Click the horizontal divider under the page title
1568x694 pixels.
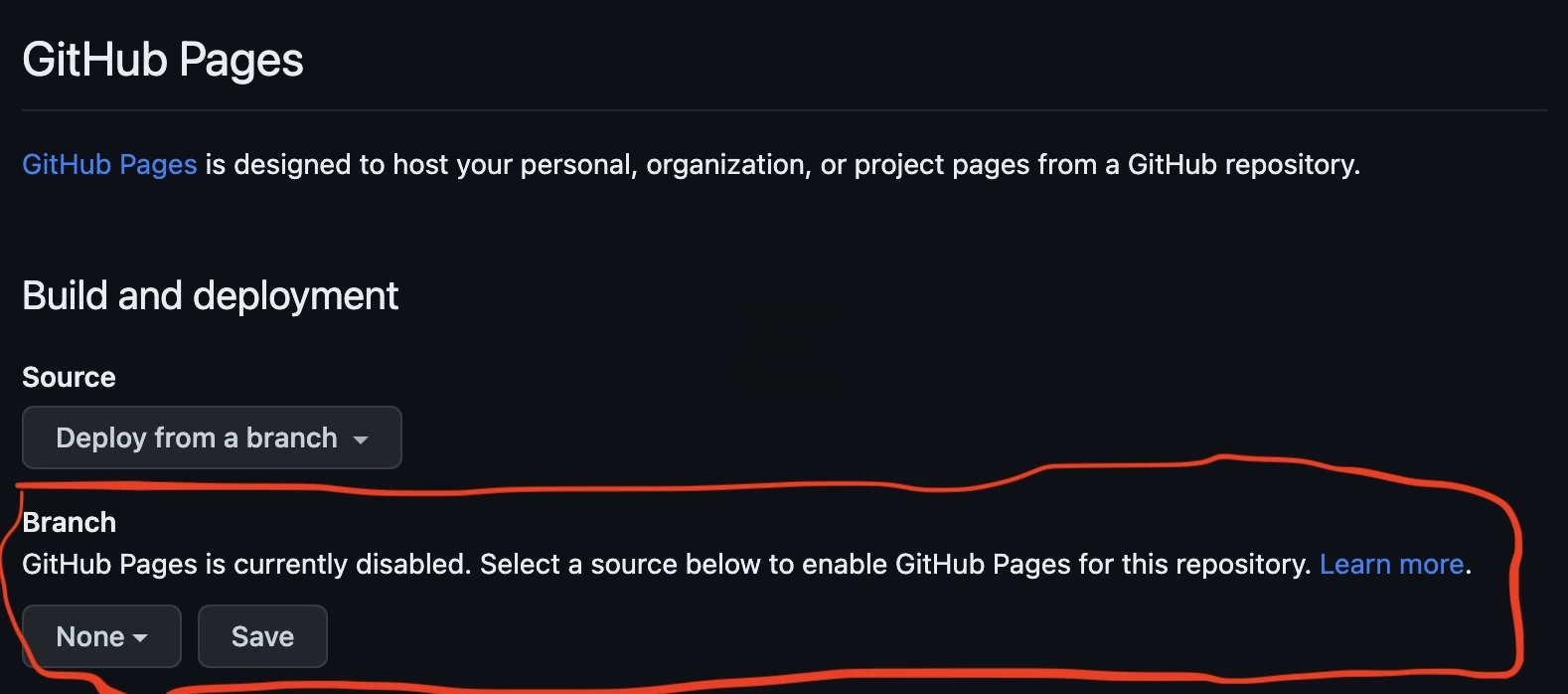click(x=784, y=110)
